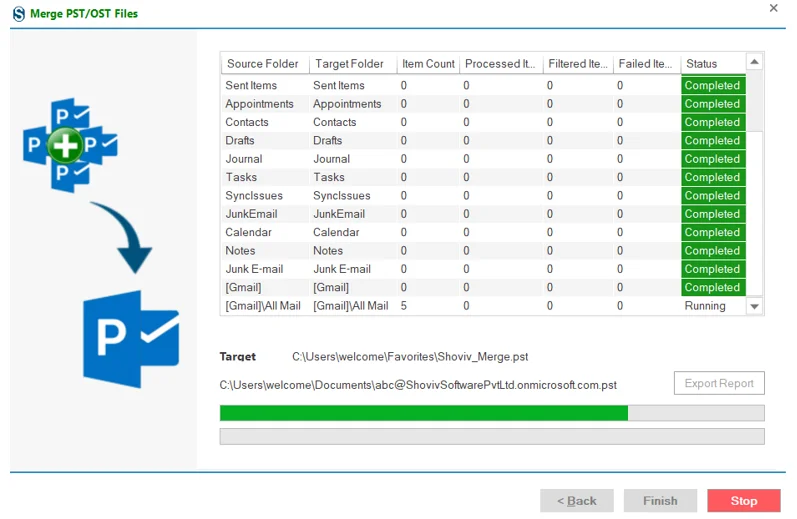Image resolution: width=797 pixels, height=519 pixels.
Task: Click the Export Report button
Action: (x=719, y=383)
